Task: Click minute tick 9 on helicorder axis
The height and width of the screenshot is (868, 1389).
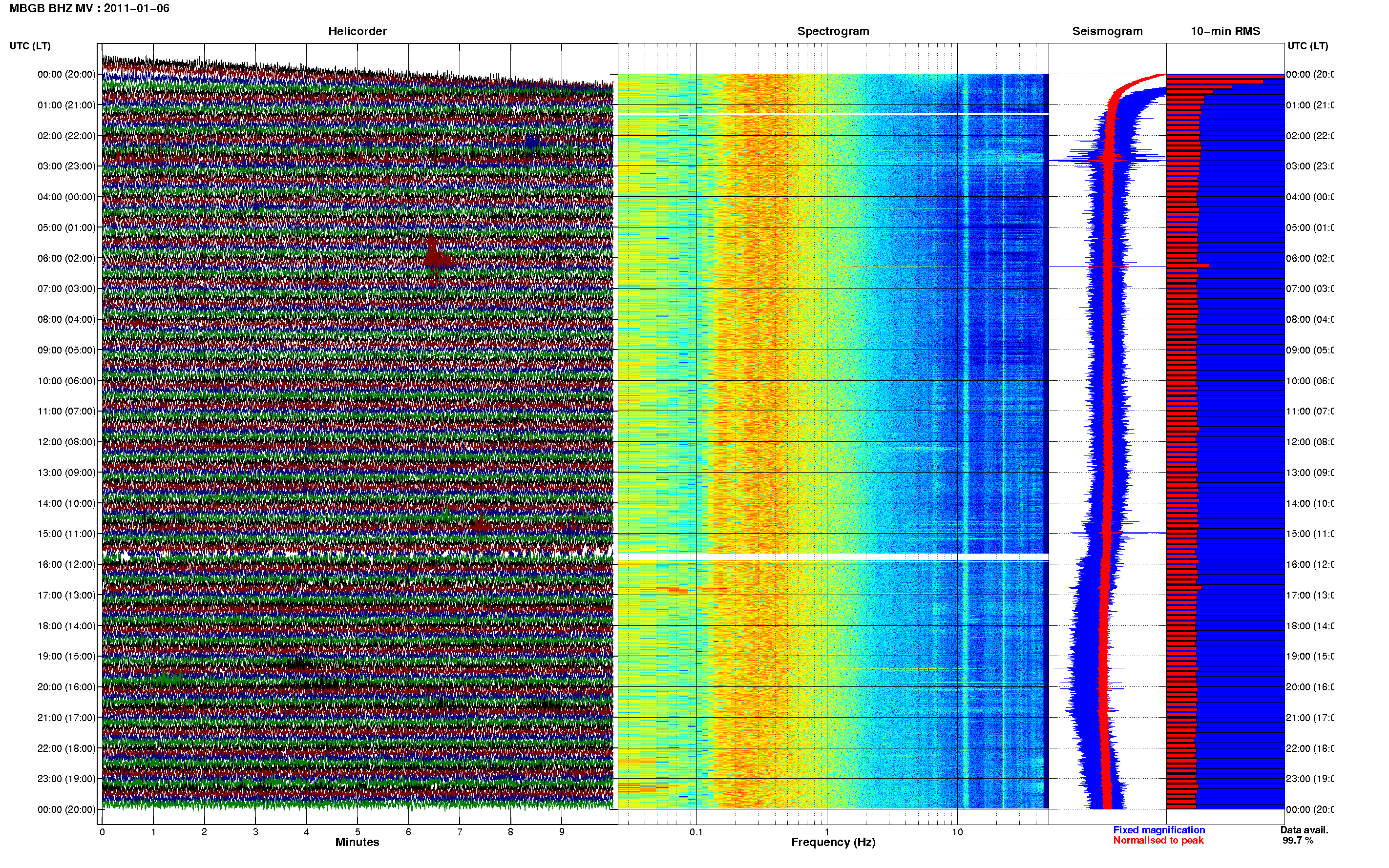Action: pyautogui.click(x=562, y=832)
